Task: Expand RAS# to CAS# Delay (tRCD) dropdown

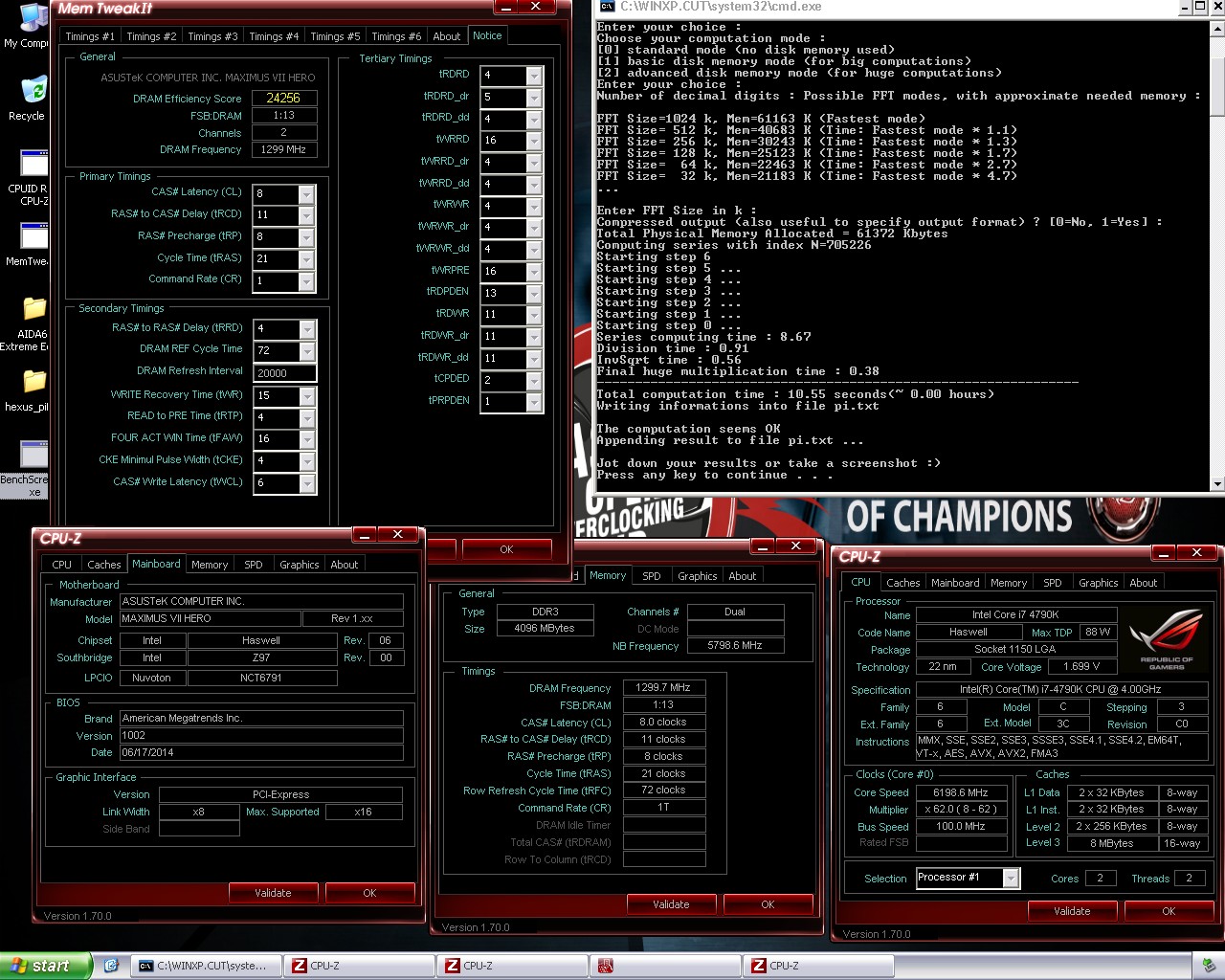Action: [306, 215]
